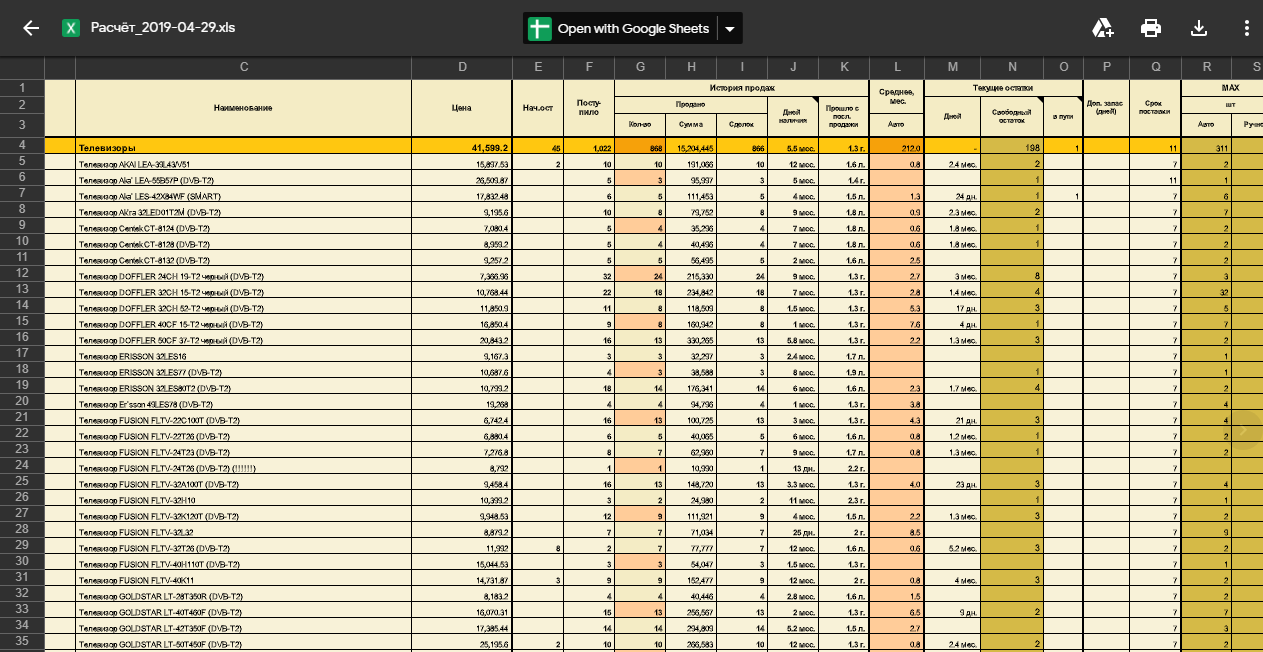Viewport: 1263px width, 652px height.
Task: Click free stock total cell 198
Action: (1012, 148)
